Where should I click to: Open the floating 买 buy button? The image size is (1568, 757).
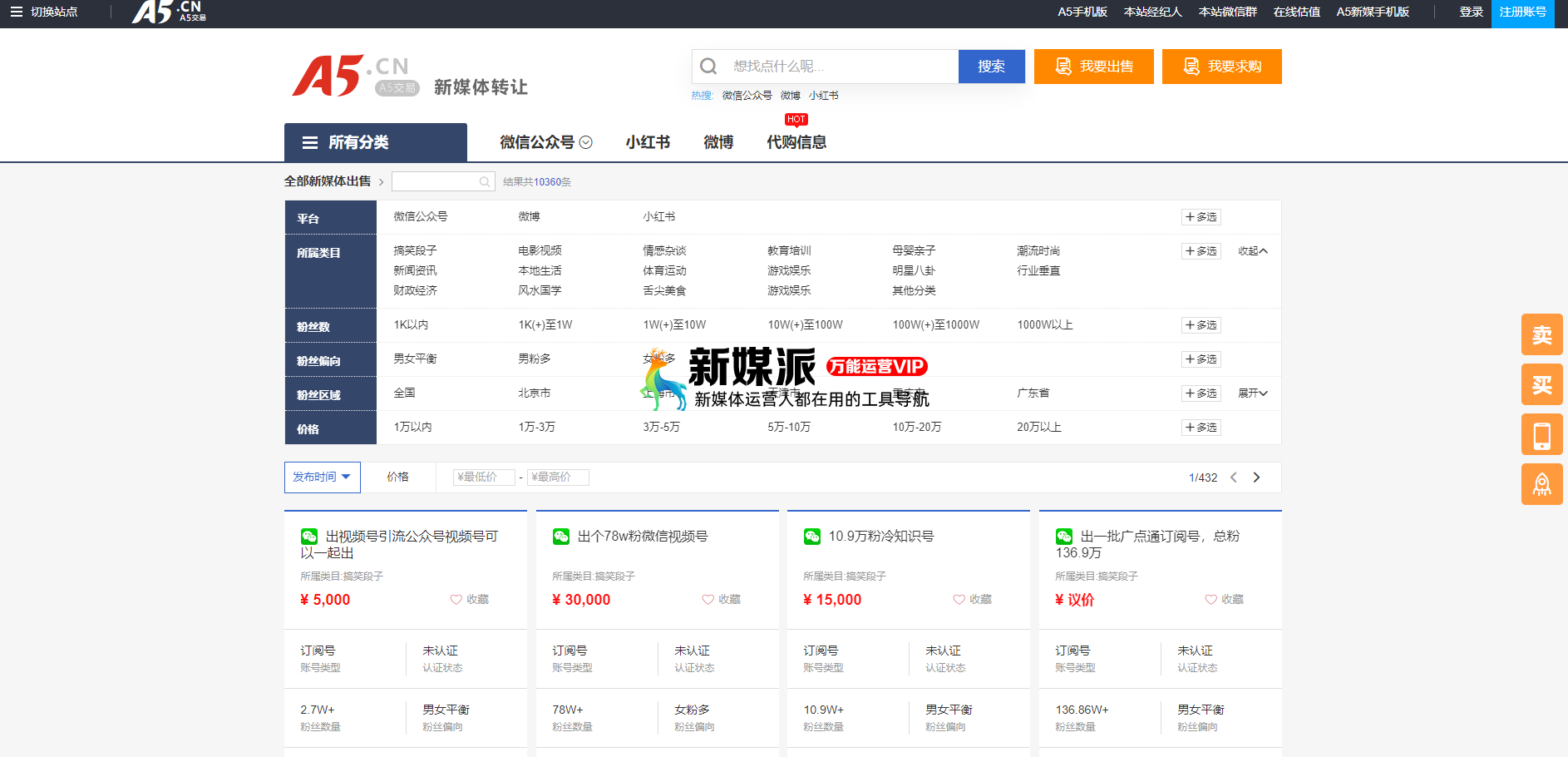(1542, 384)
